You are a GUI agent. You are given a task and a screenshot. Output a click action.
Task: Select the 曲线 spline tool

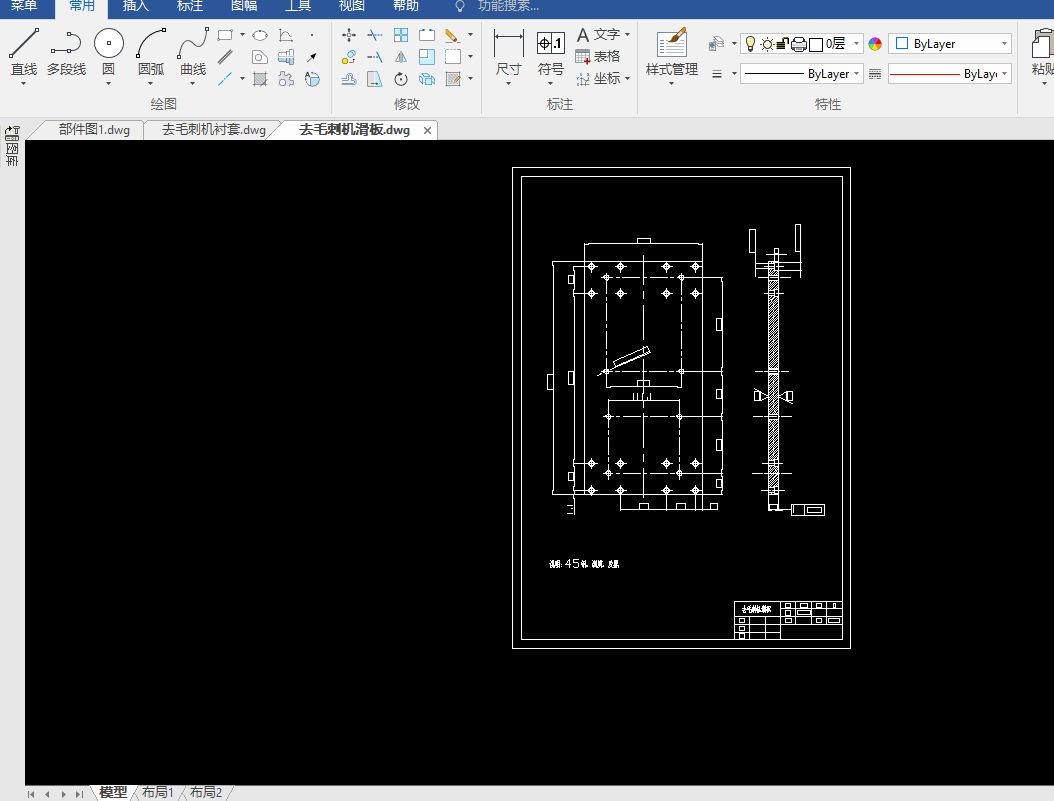coord(193,51)
